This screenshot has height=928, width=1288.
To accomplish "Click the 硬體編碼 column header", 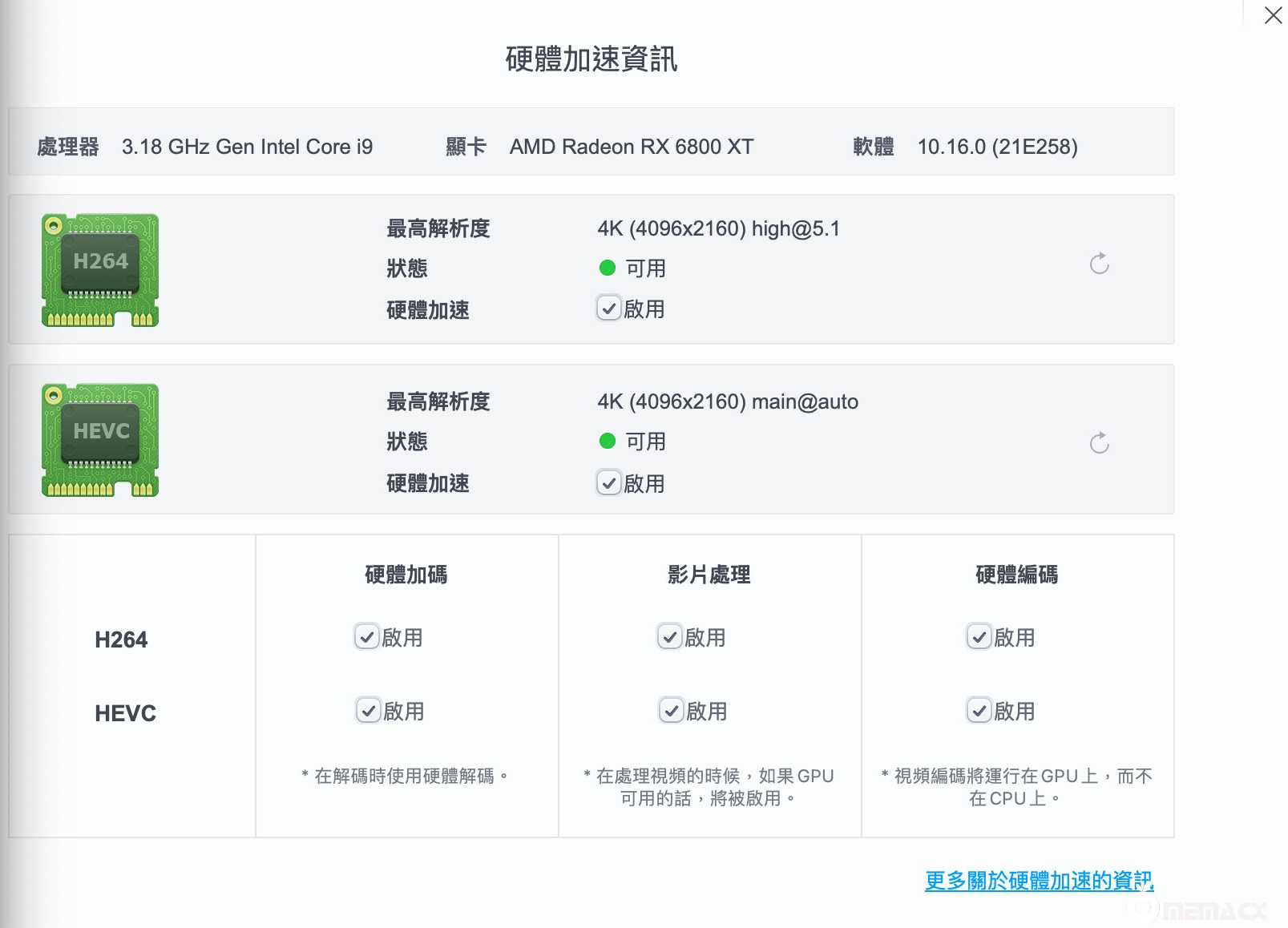I will [x=1016, y=575].
